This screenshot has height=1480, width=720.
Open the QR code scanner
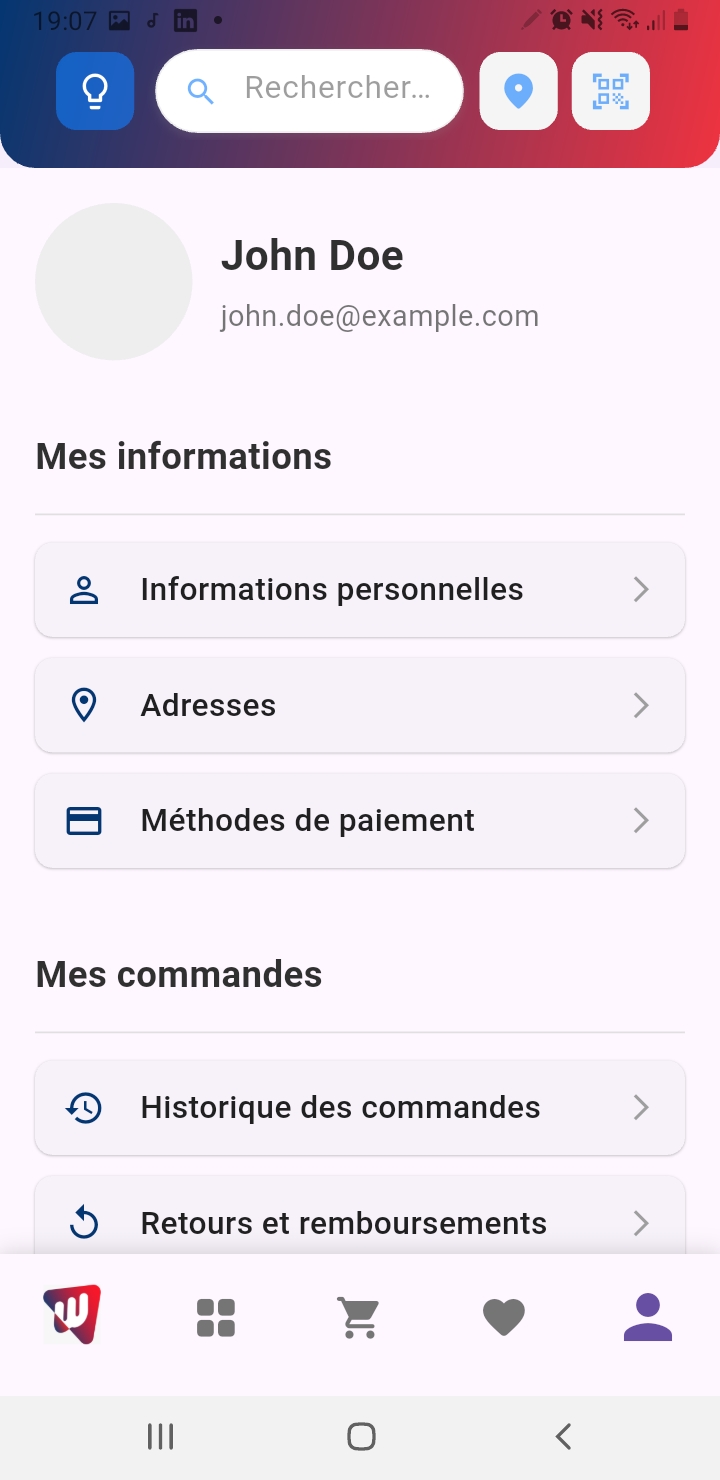pos(610,91)
